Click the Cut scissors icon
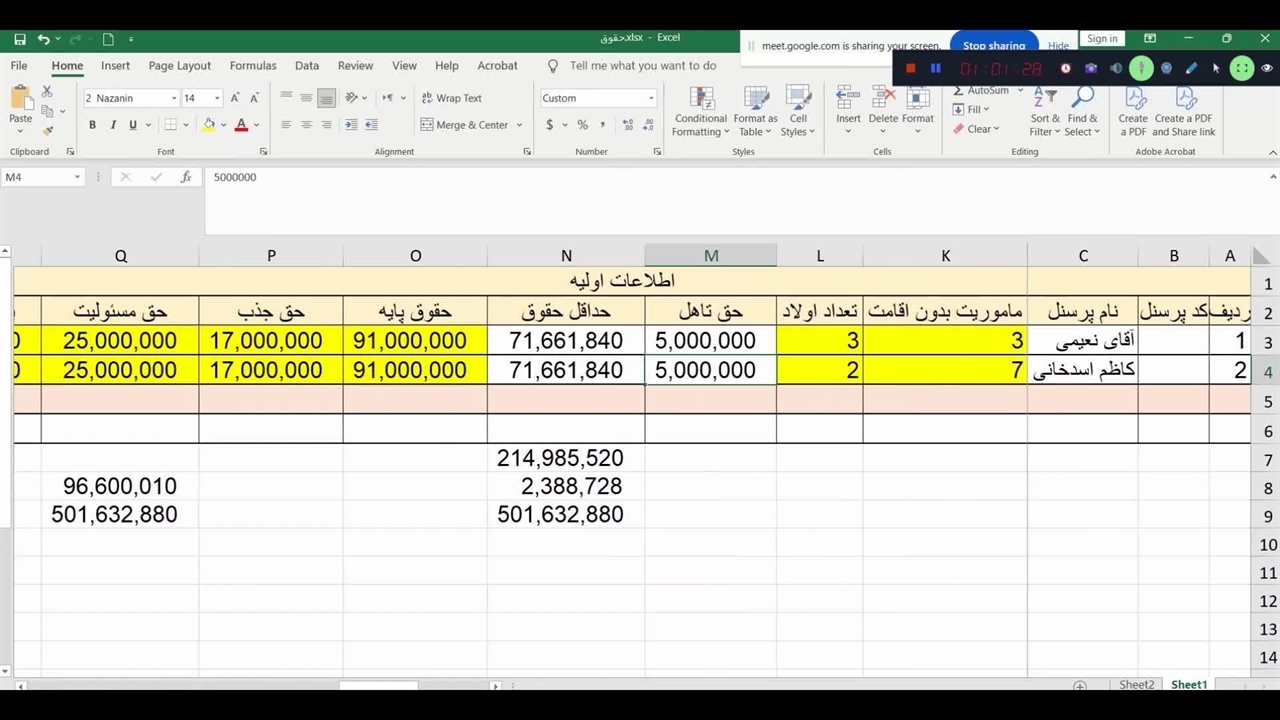The width and height of the screenshot is (1280, 720). tap(47, 92)
